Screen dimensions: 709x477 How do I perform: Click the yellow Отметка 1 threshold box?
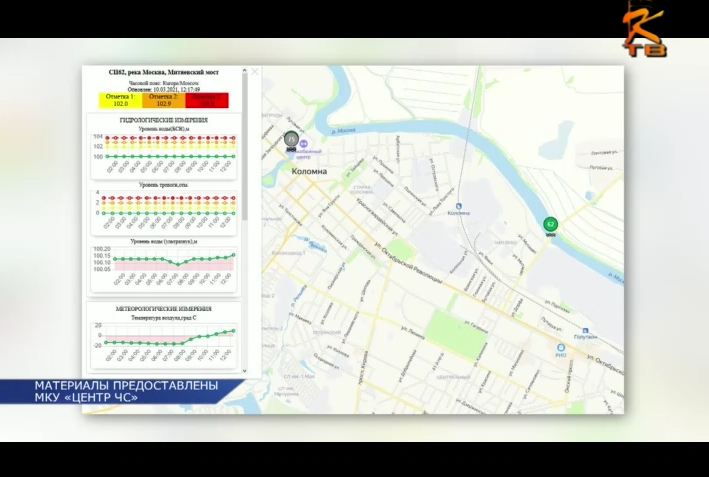pyautogui.click(x=120, y=100)
